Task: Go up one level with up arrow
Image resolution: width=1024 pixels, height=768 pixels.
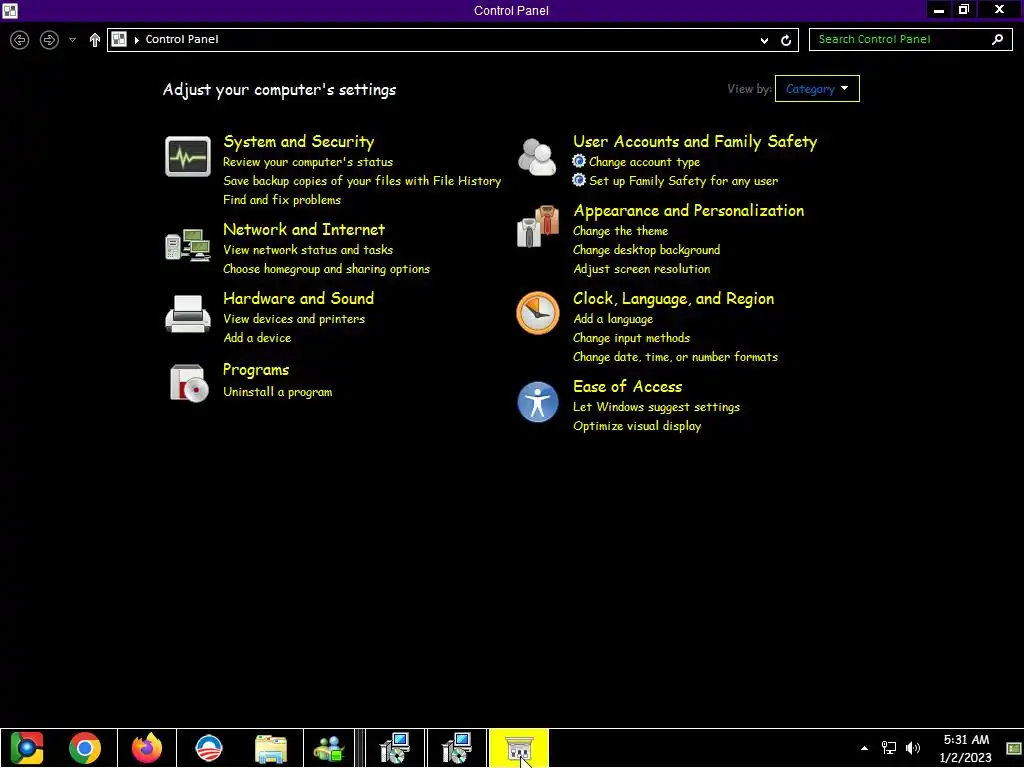Action: pyautogui.click(x=95, y=40)
